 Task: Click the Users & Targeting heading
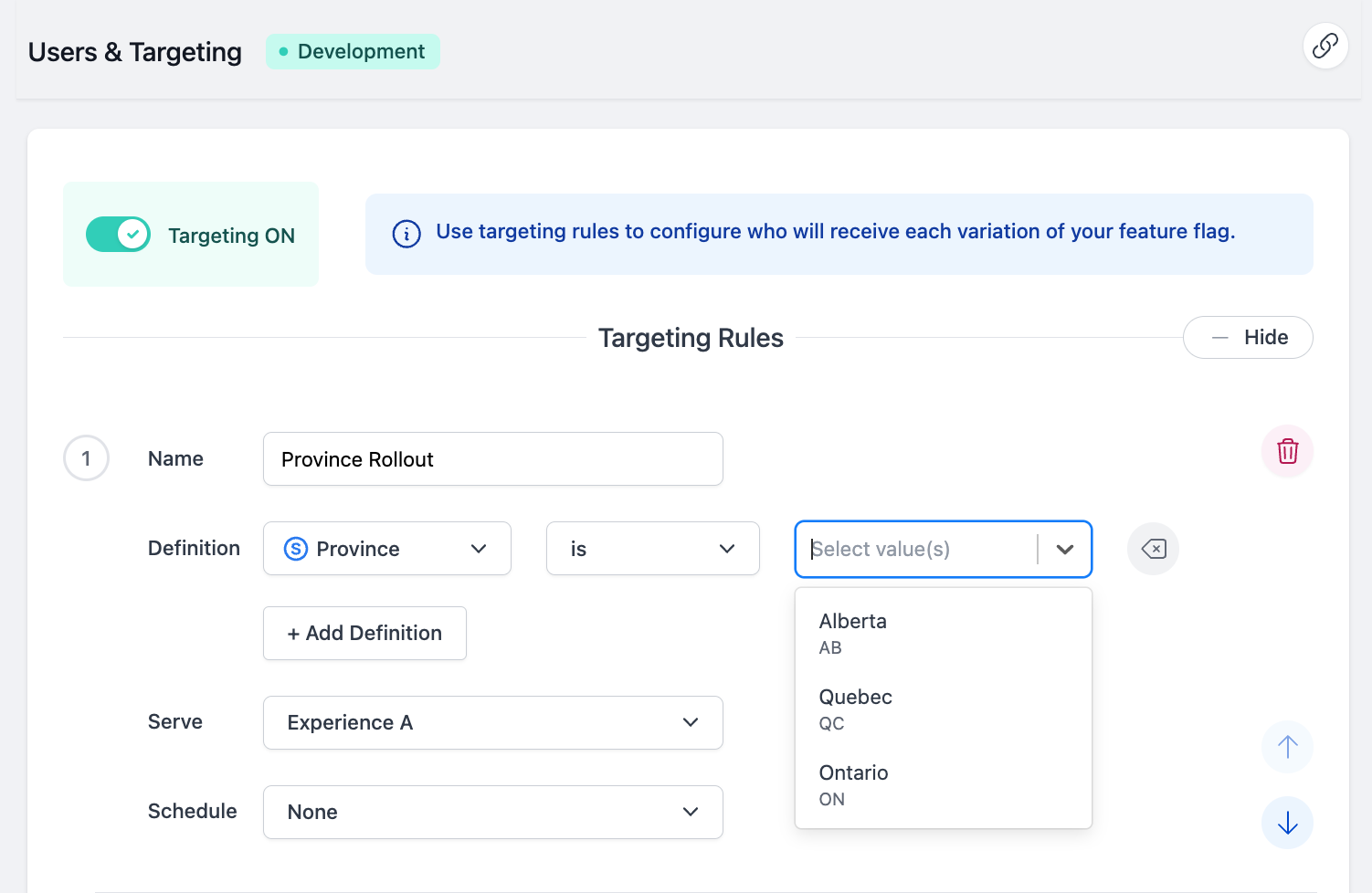coord(134,52)
